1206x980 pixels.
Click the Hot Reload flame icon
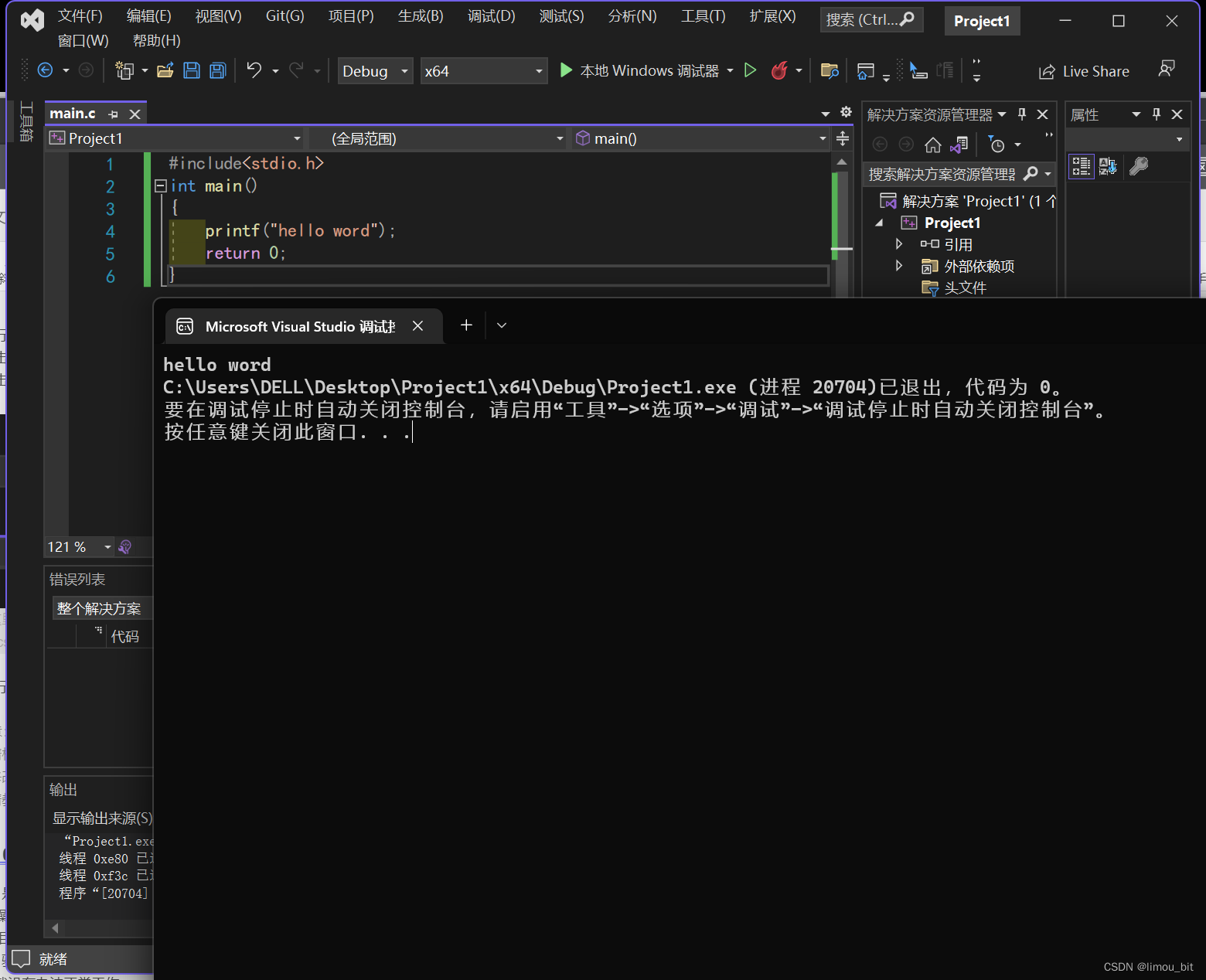click(x=779, y=71)
